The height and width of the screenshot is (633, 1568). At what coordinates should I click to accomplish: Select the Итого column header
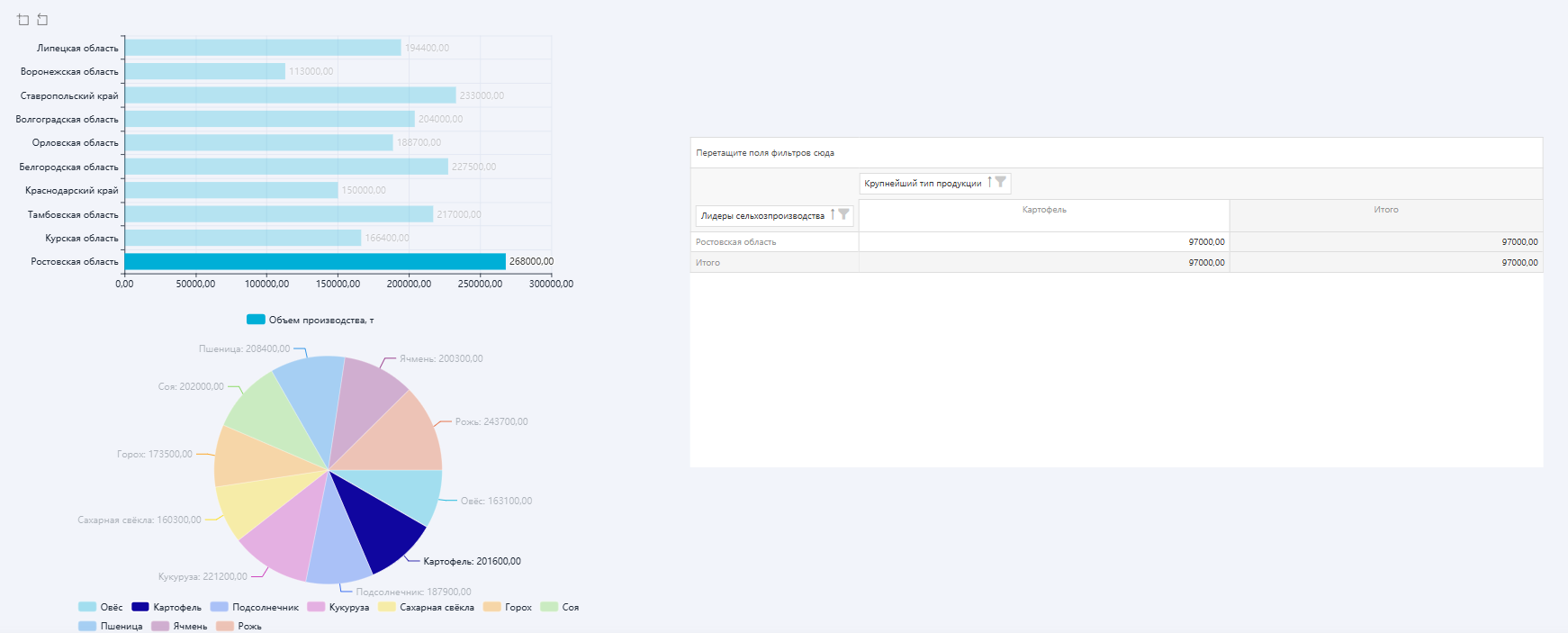coord(1385,210)
